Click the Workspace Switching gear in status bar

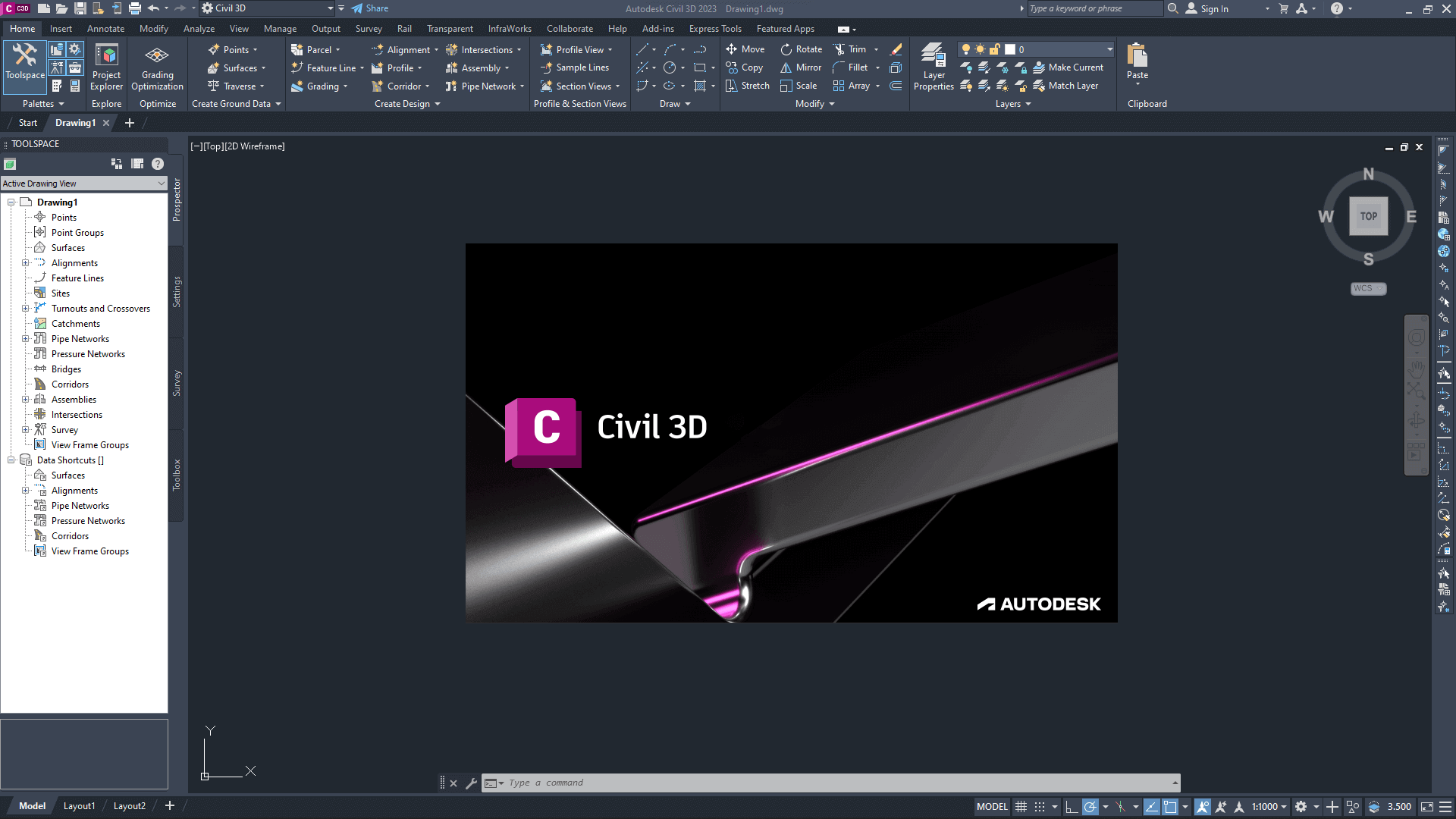pyautogui.click(x=1301, y=807)
